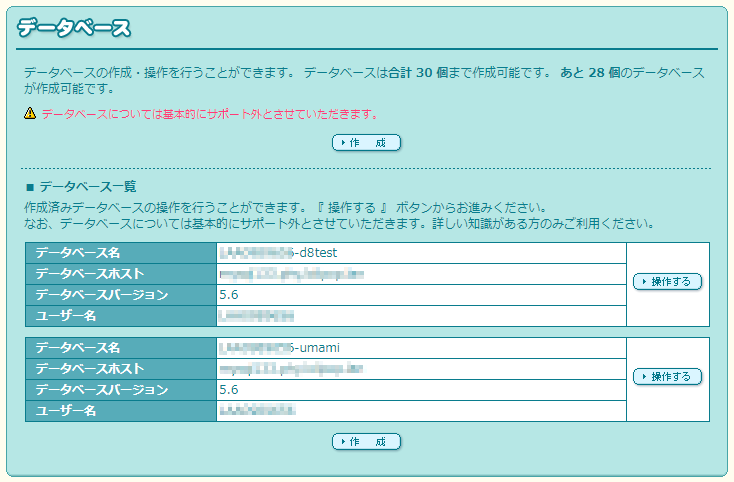Select the d8test database name cell
Image resolution: width=734 pixels, height=482 pixels.
pos(421,253)
